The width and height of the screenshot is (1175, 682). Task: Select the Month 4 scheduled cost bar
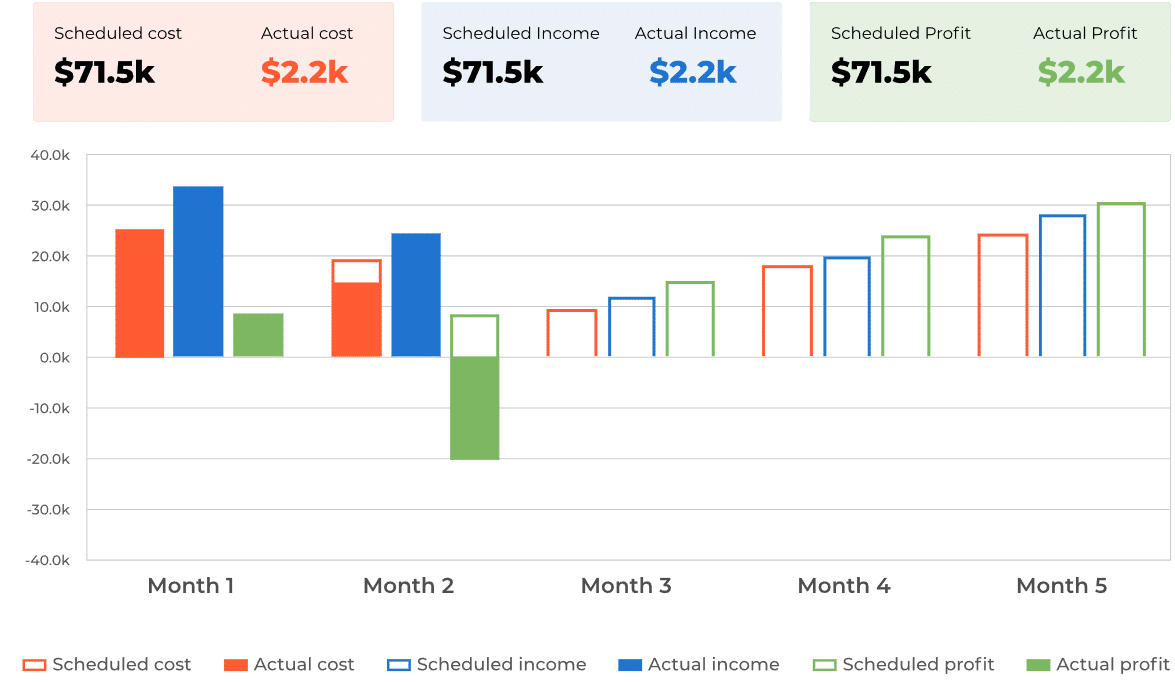tap(788, 311)
